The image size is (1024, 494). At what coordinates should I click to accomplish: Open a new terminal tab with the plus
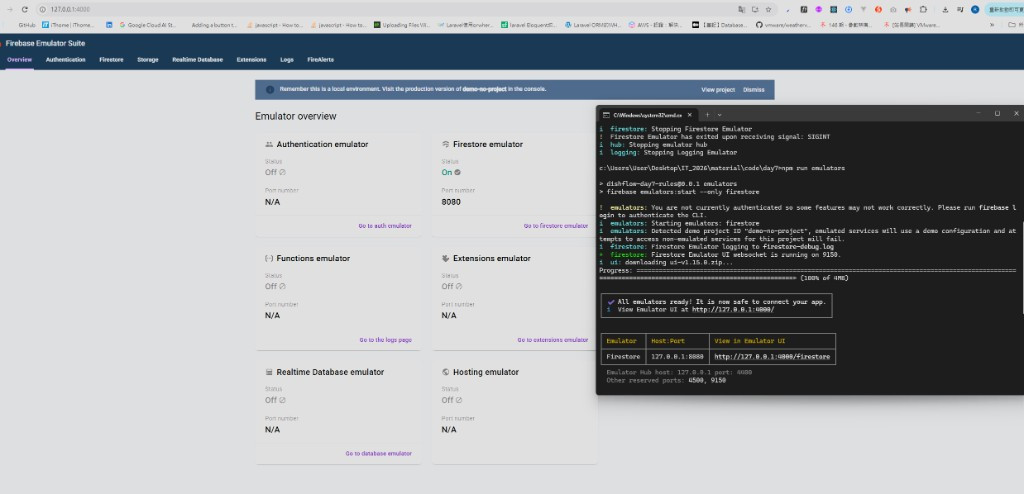[x=707, y=114]
